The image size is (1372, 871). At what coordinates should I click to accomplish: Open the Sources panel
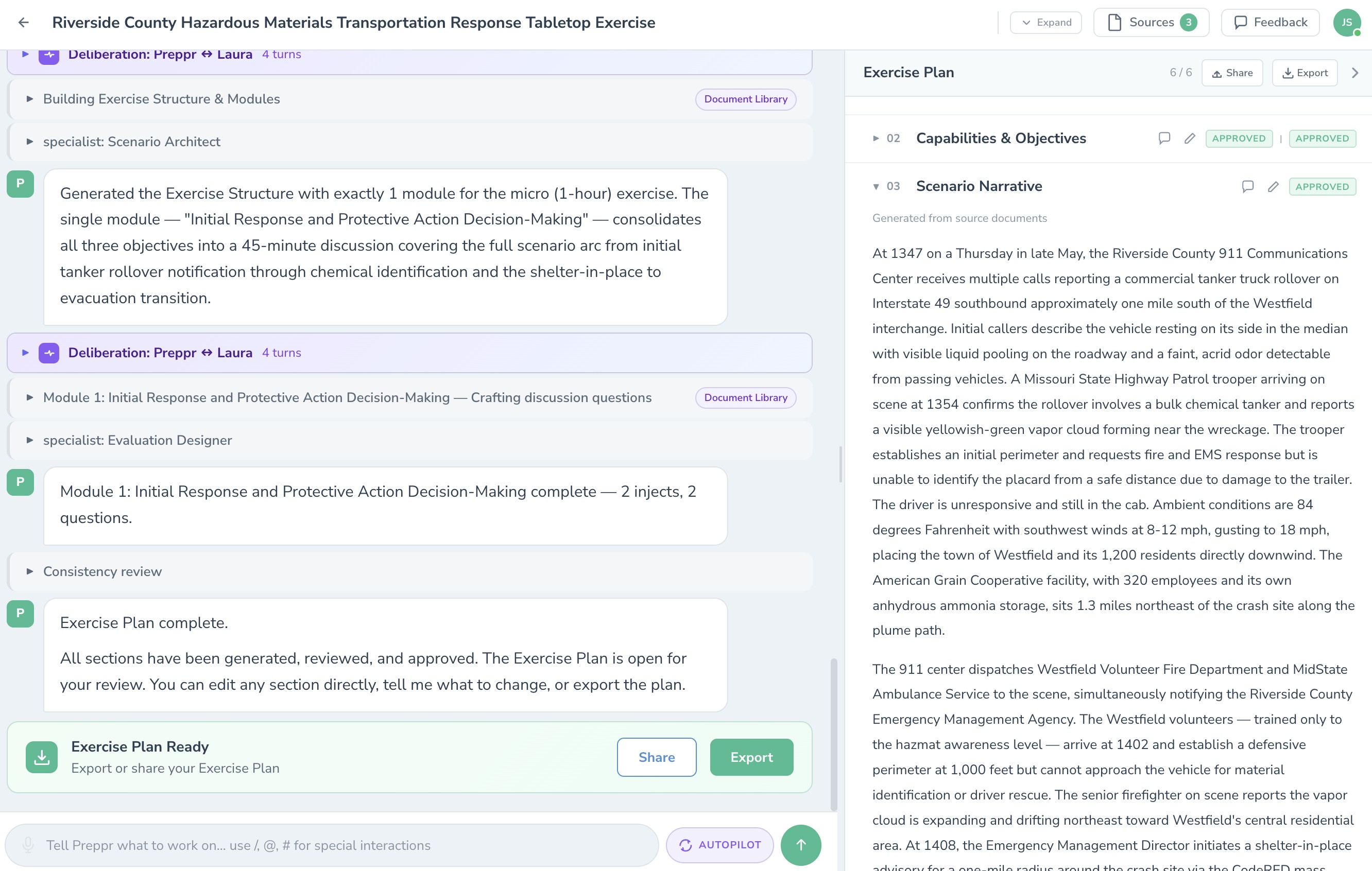click(x=1151, y=23)
